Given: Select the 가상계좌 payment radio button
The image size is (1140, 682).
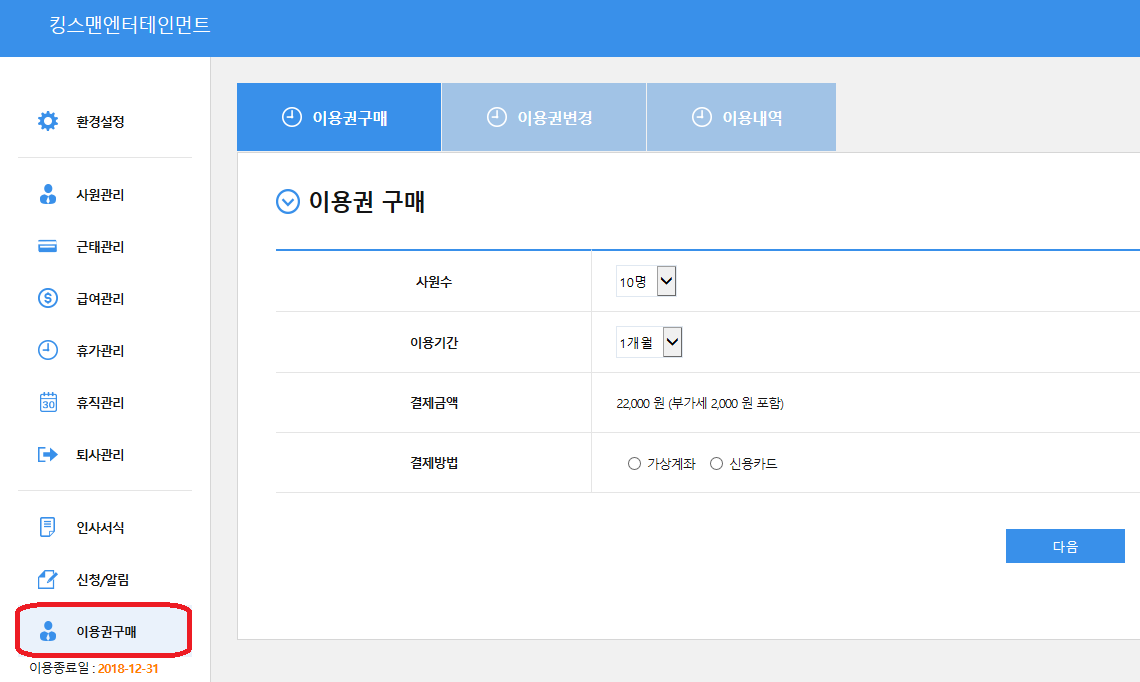Looking at the screenshot, I should point(634,464).
